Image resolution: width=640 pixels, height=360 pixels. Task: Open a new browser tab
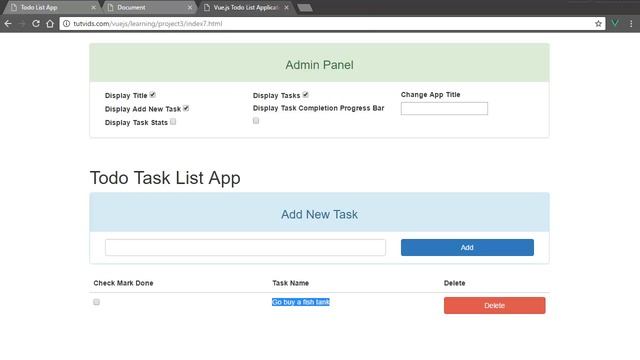(x=305, y=8)
